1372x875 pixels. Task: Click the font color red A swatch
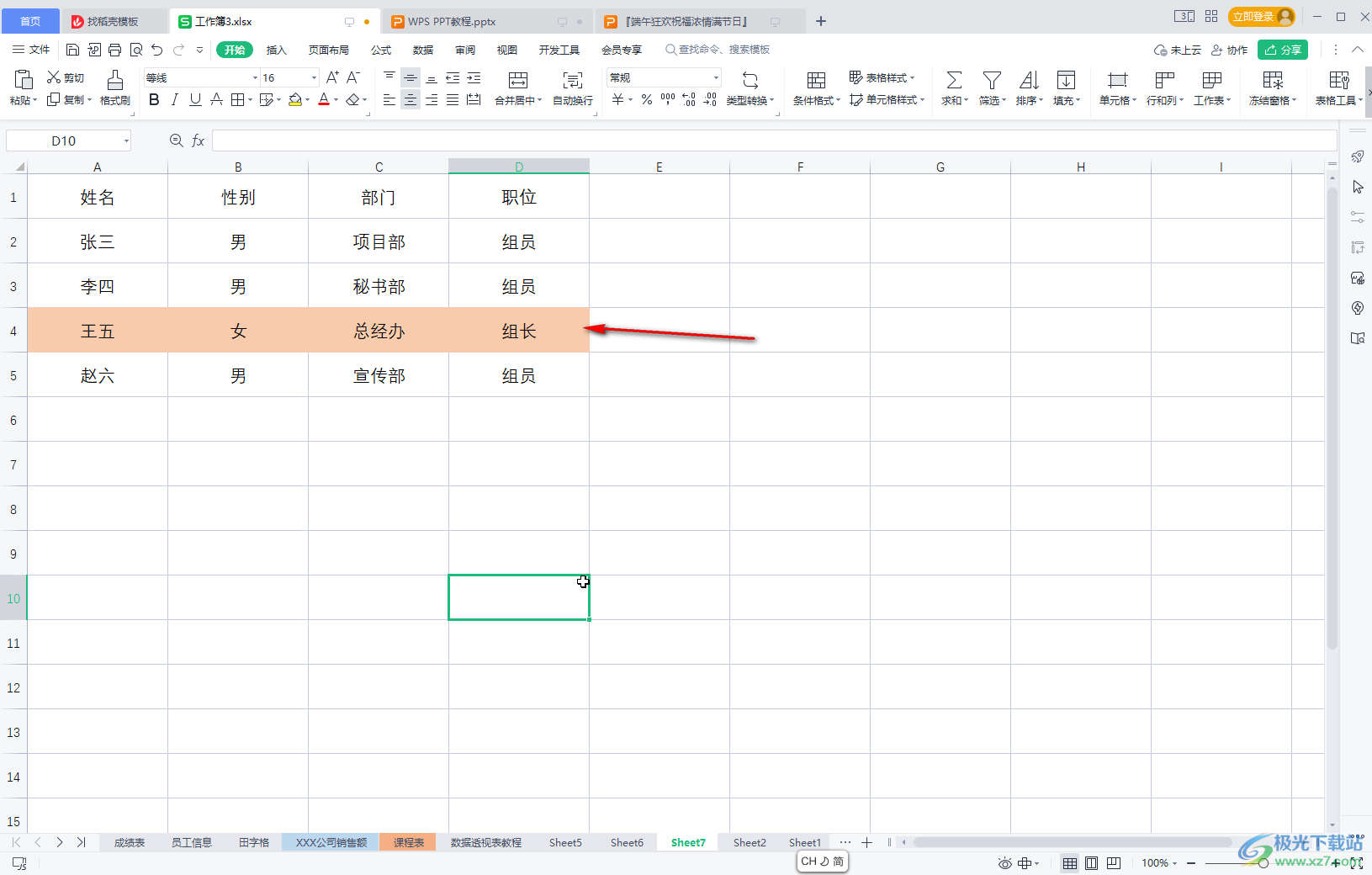[324, 100]
